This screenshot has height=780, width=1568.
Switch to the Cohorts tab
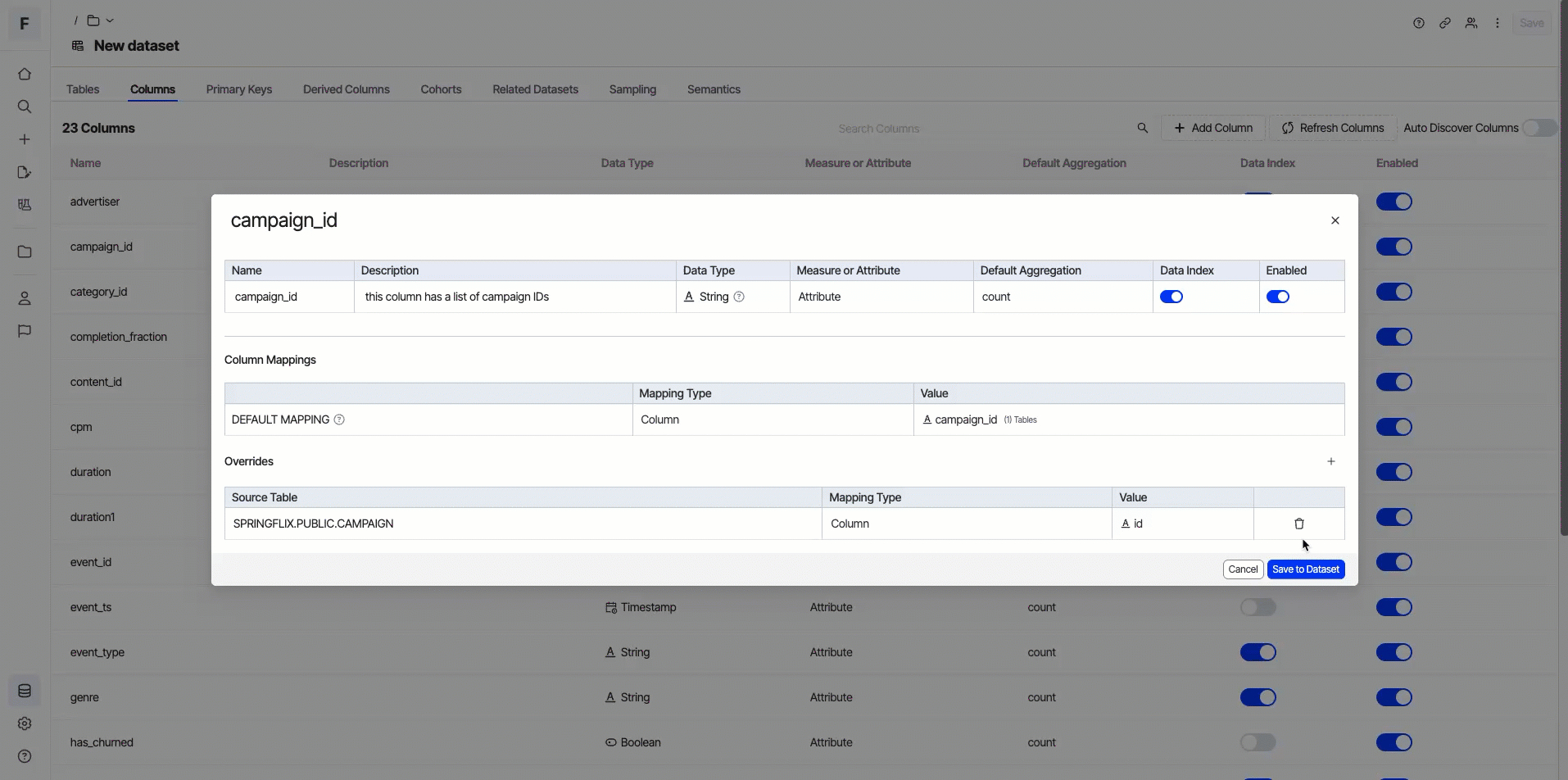441,89
